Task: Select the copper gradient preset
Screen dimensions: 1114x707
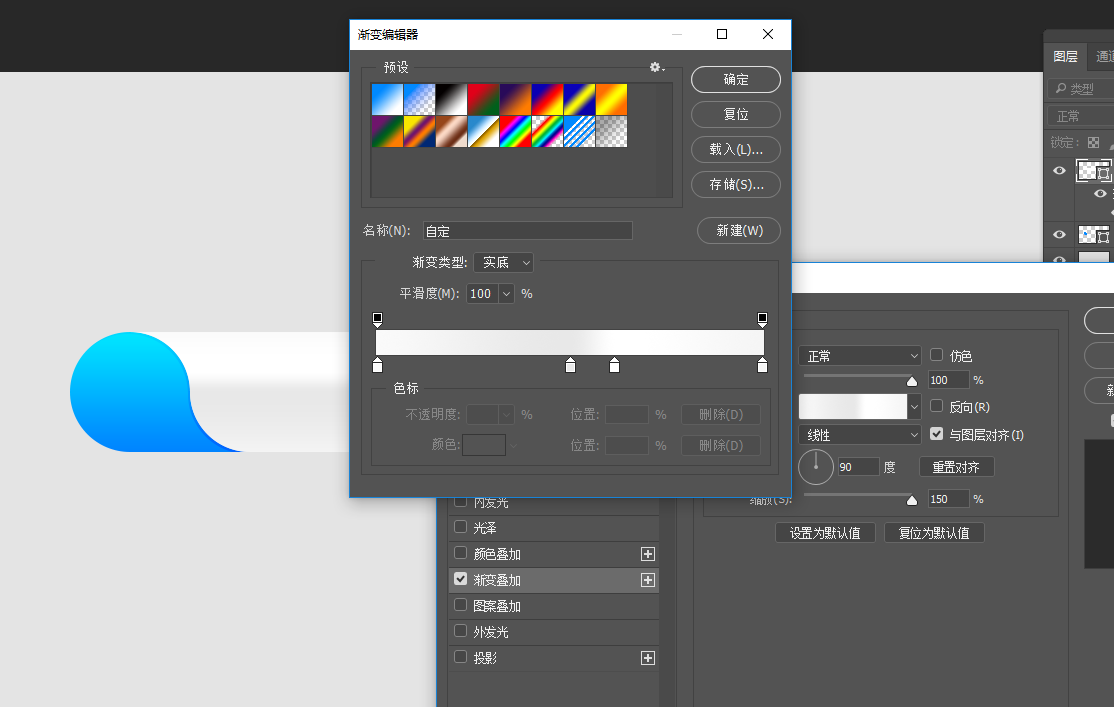Action: [x=451, y=131]
